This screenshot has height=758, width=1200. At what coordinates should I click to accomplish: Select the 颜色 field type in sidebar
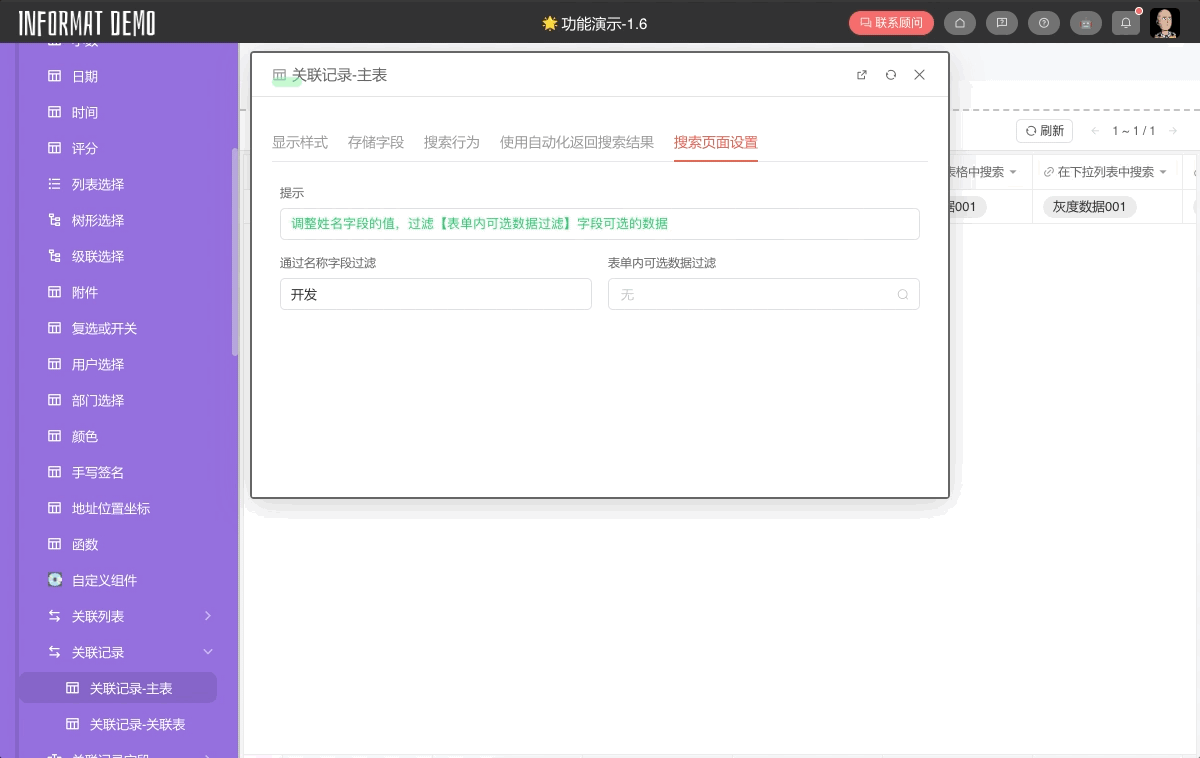(x=85, y=436)
